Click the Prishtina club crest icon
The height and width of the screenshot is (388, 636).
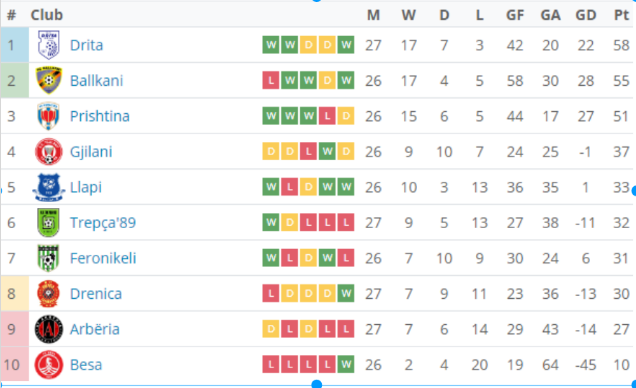pos(48,116)
